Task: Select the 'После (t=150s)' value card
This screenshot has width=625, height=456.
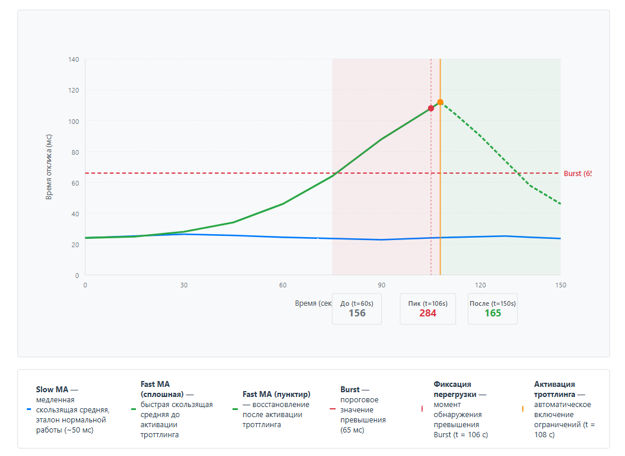Action: 493,309
